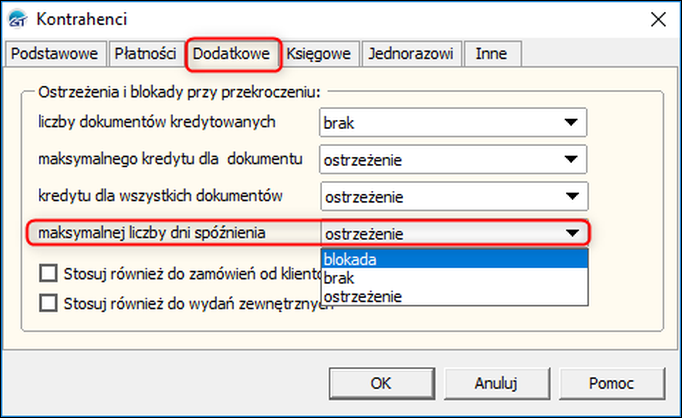Click the Kontrahenci app icon in title bar
Screen dimensions: 682x418
[x=18, y=19]
